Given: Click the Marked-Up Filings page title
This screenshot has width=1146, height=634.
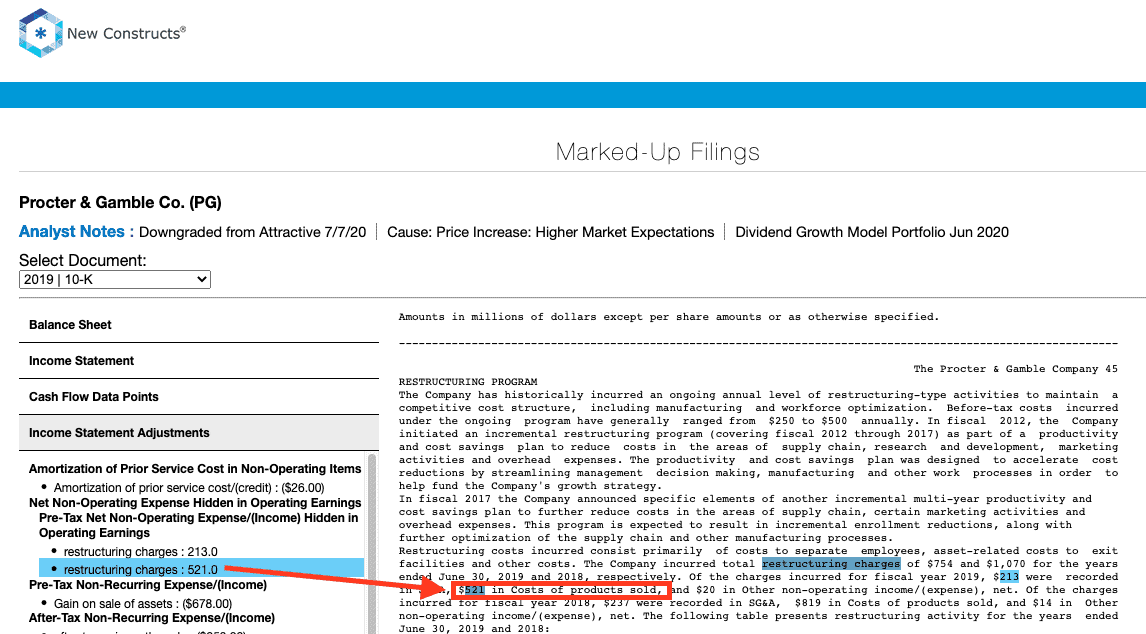Looking at the screenshot, I should [657, 152].
